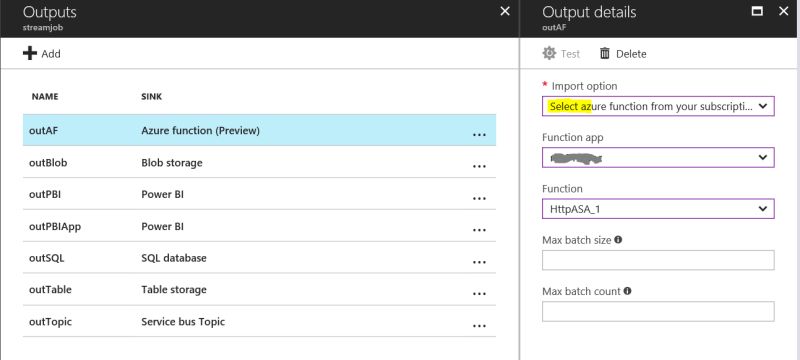Click the Test gear icon
800x360 pixels.
click(549, 54)
